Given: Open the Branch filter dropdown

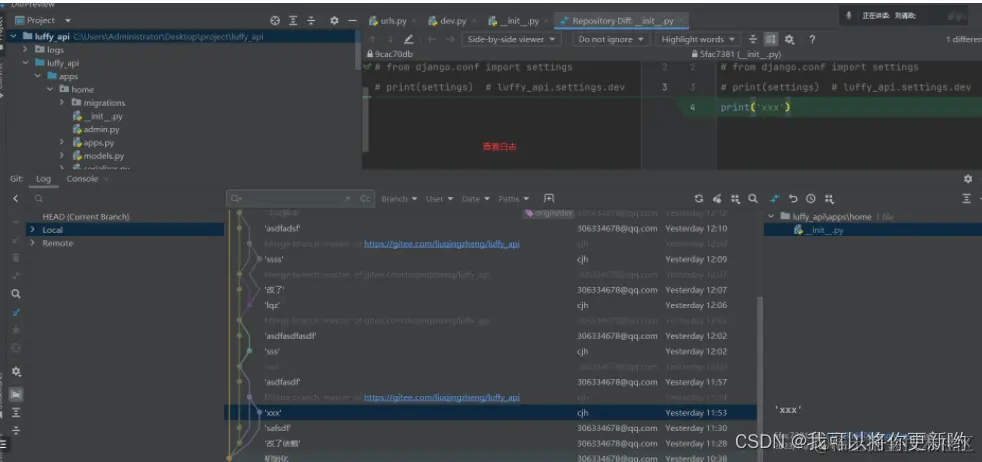Looking at the screenshot, I should coord(399,198).
